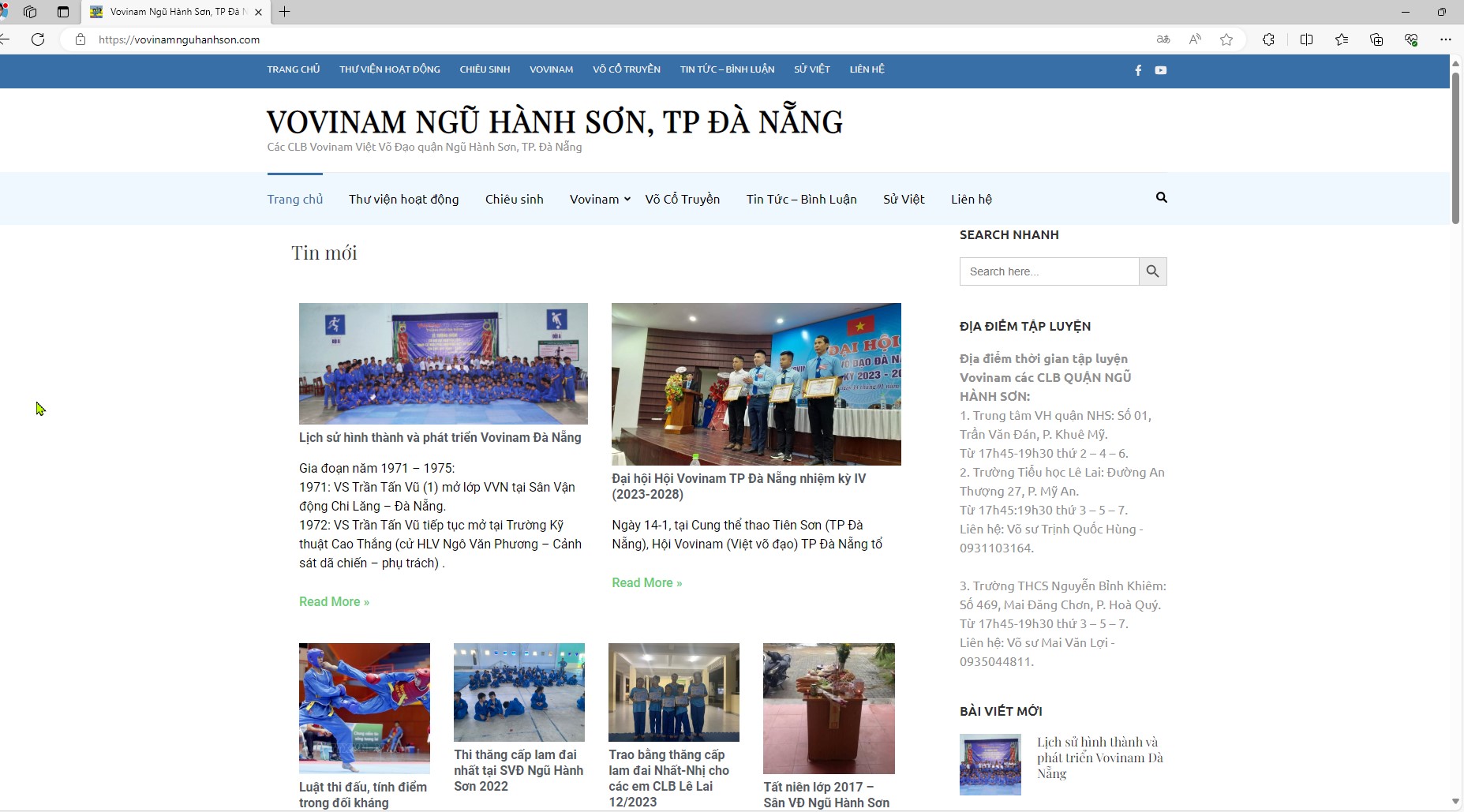Open article Đại hội Hội Vovinam nhiệm kỳ IV
The height and width of the screenshot is (812, 1464).
click(x=739, y=486)
